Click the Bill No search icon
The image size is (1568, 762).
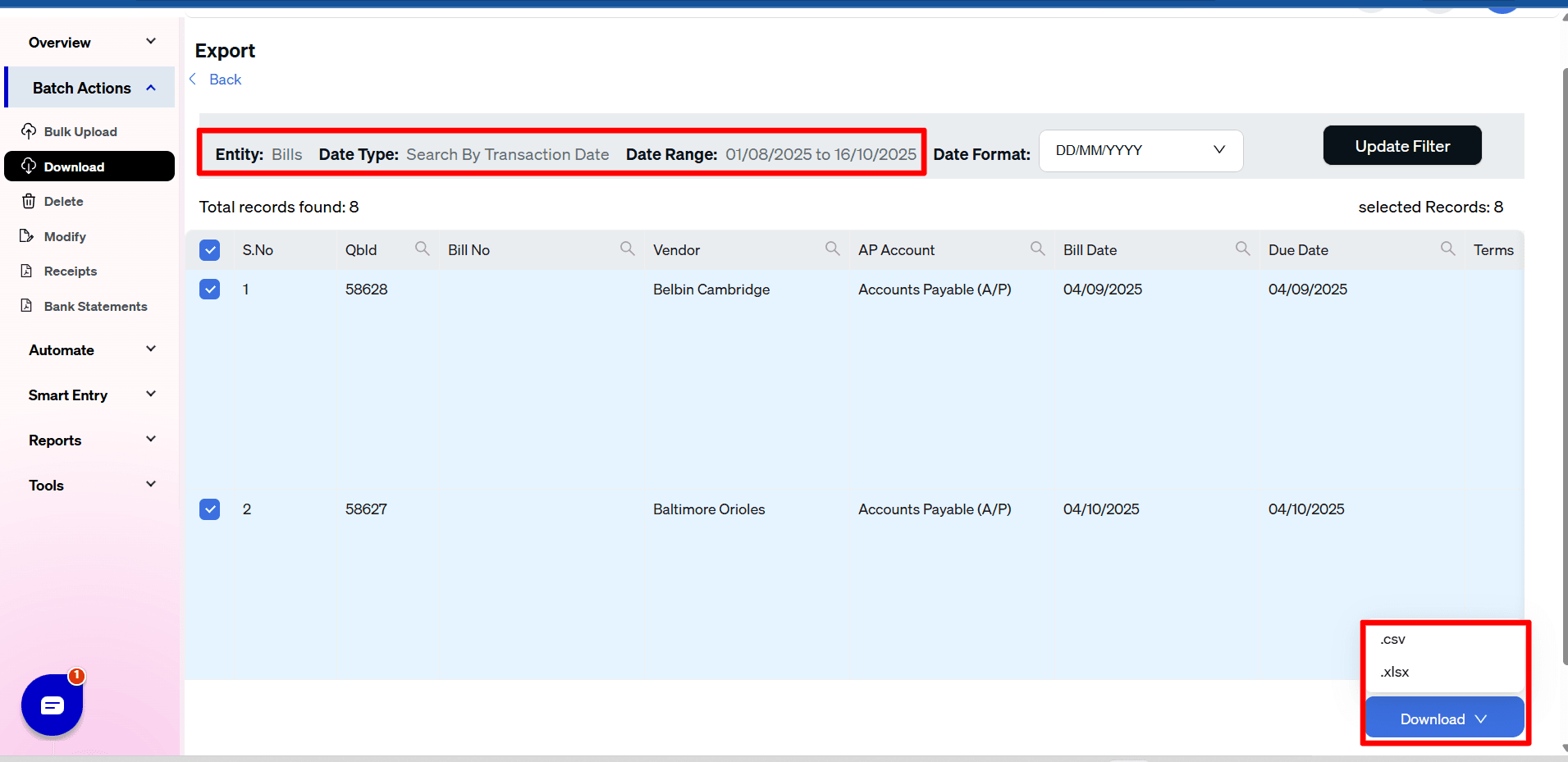[x=627, y=249]
